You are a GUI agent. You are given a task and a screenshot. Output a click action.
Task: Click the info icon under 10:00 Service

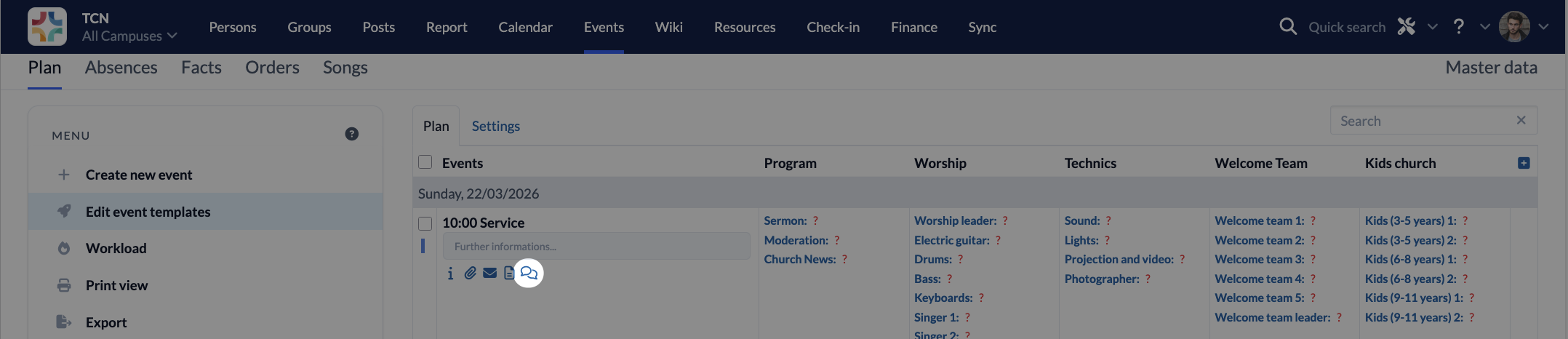click(450, 274)
